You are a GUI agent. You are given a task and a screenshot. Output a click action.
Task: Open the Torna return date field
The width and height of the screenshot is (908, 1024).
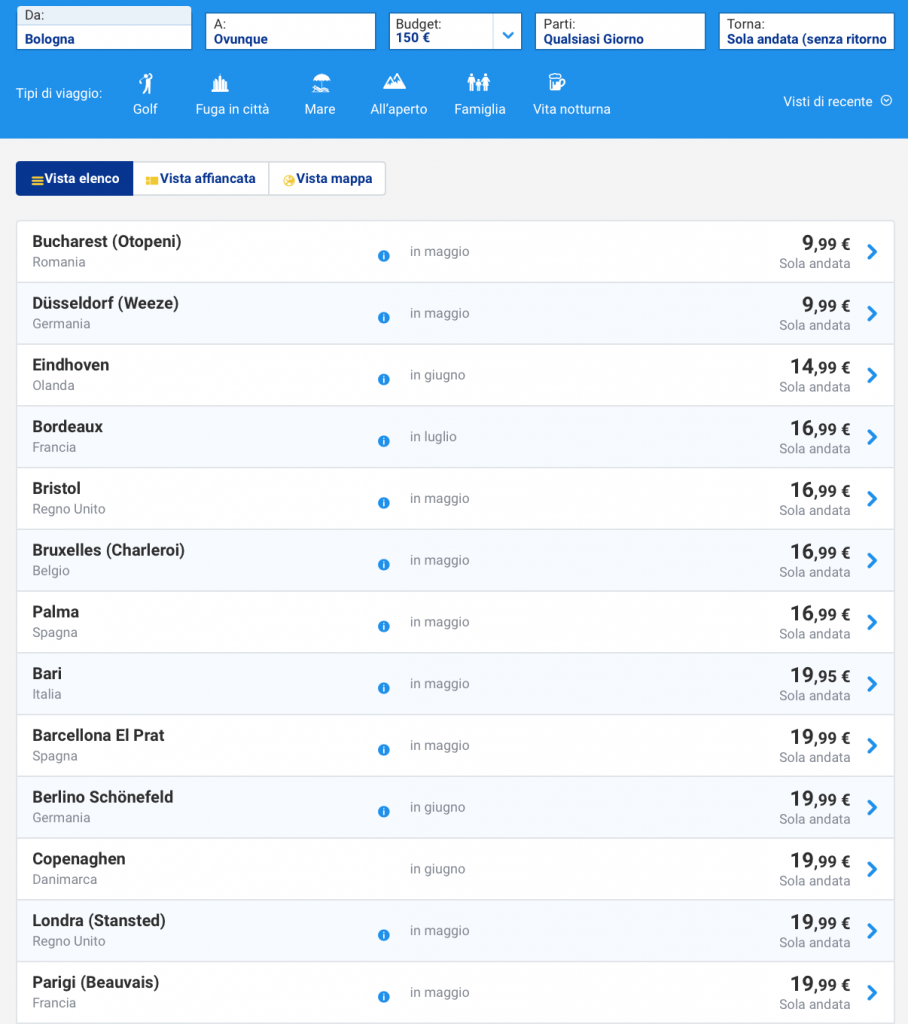pyautogui.click(x=806, y=32)
